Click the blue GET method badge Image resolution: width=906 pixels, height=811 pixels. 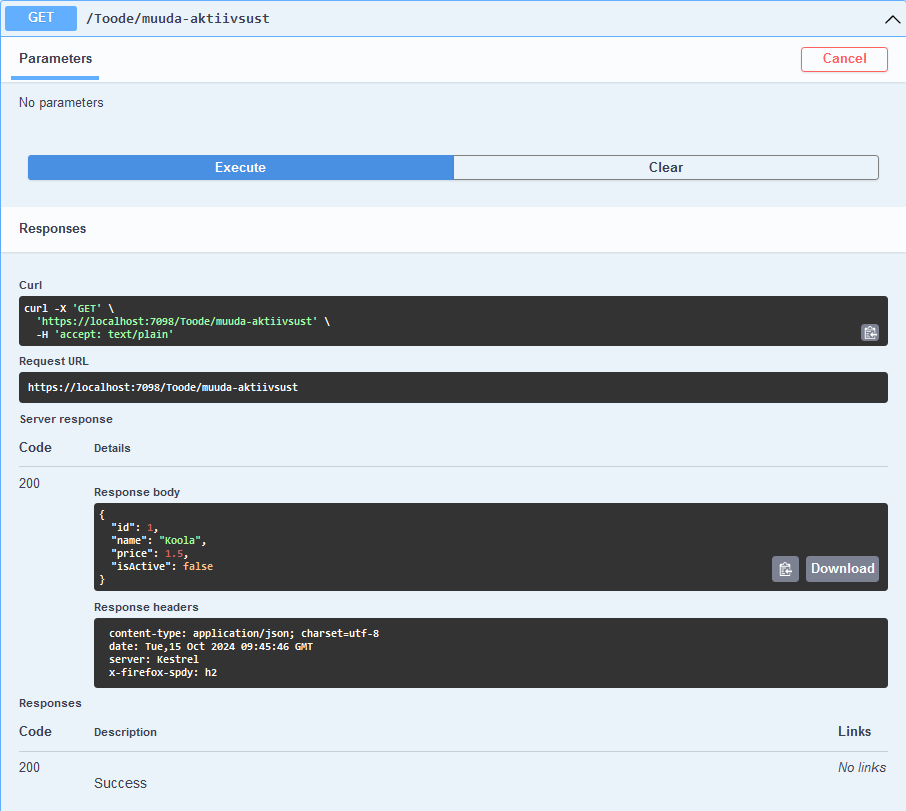pos(41,18)
